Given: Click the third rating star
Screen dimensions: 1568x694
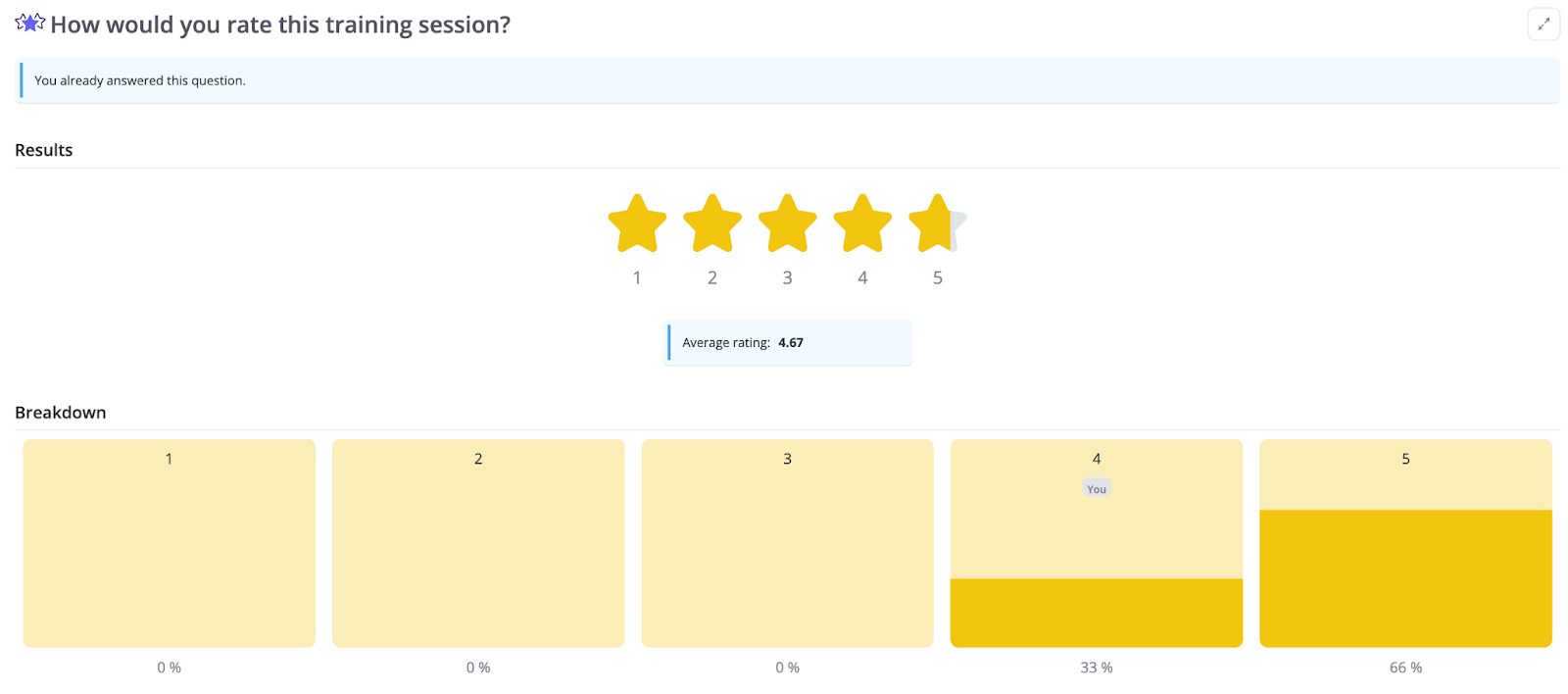Looking at the screenshot, I should click(787, 224).
